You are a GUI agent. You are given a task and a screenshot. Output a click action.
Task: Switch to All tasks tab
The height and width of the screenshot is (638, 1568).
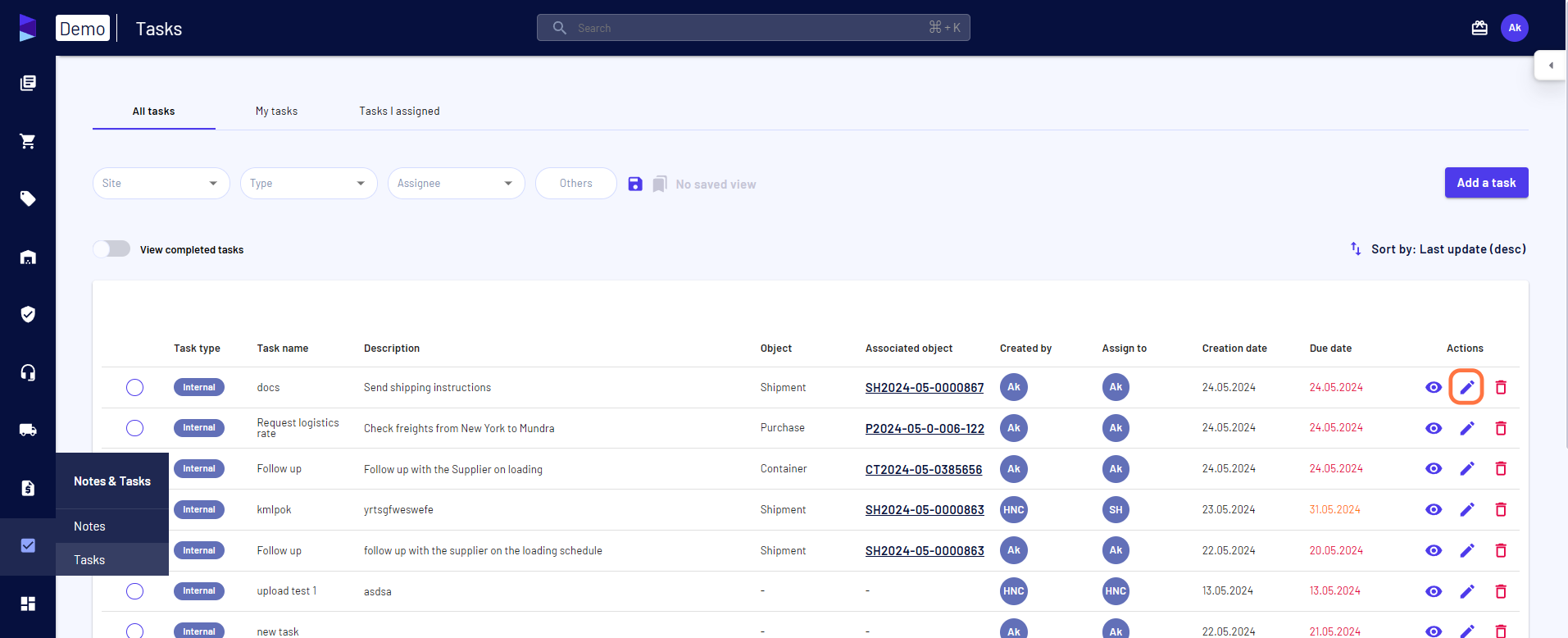154,112
